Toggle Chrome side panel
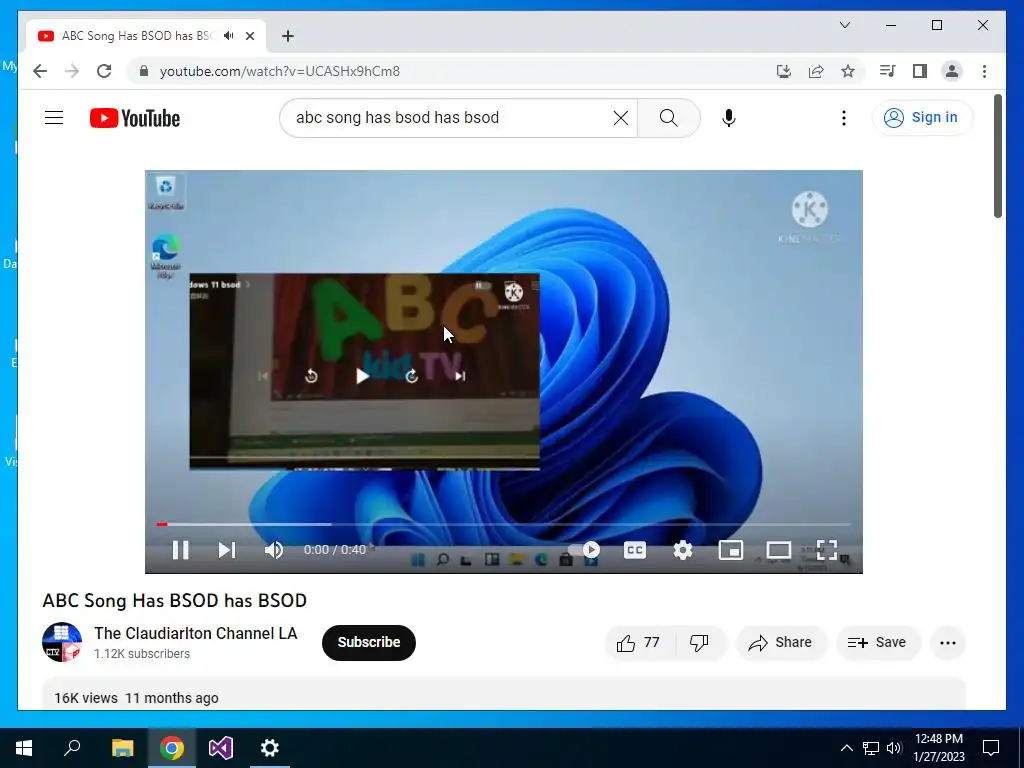The height and width of the screenshot is (768, 1024). 920,71
